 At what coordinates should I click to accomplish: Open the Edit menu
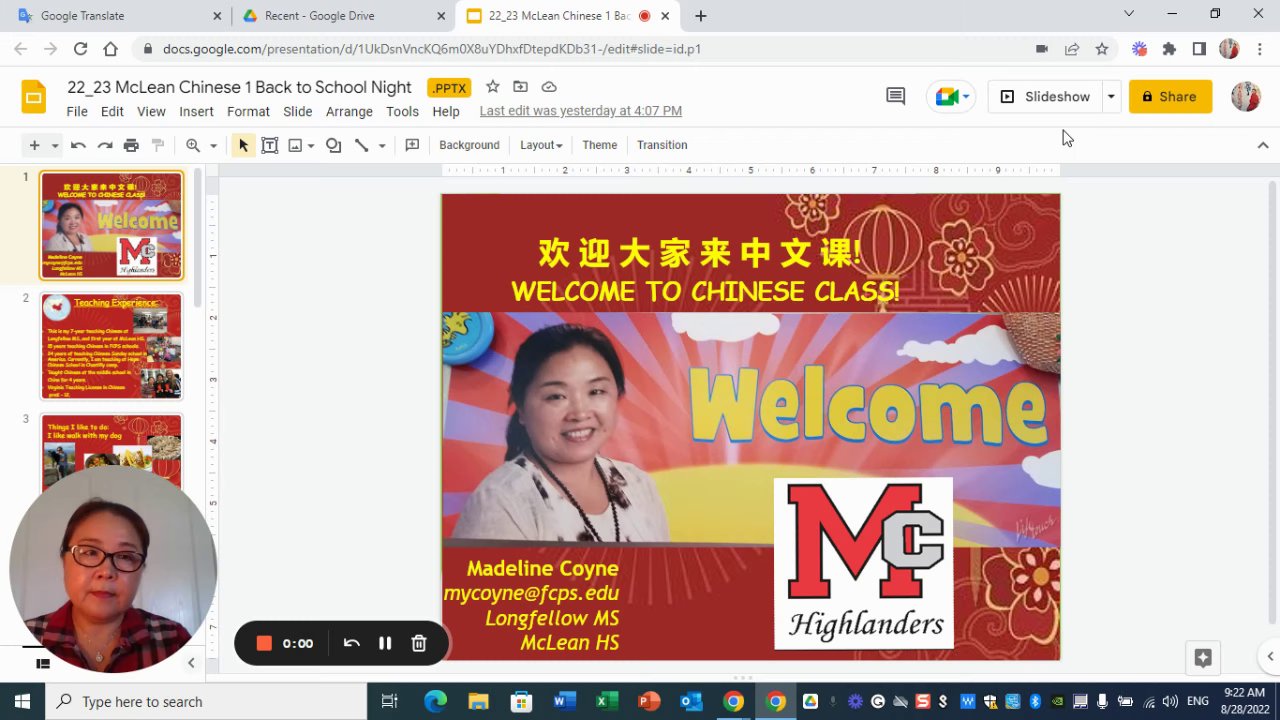[112, 112]
